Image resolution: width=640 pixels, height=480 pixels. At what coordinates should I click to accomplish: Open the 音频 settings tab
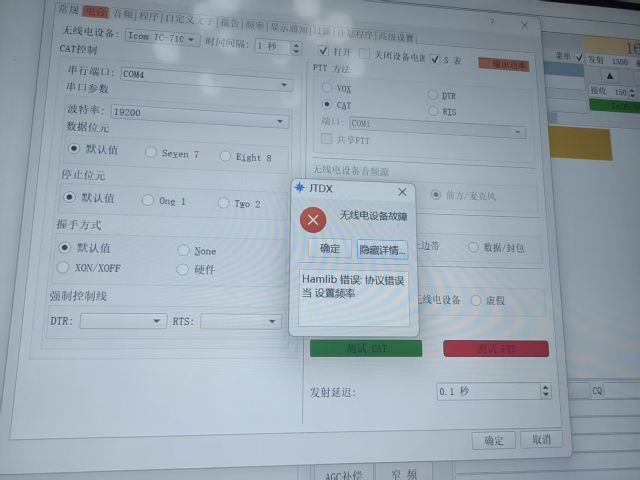(122, 14)
